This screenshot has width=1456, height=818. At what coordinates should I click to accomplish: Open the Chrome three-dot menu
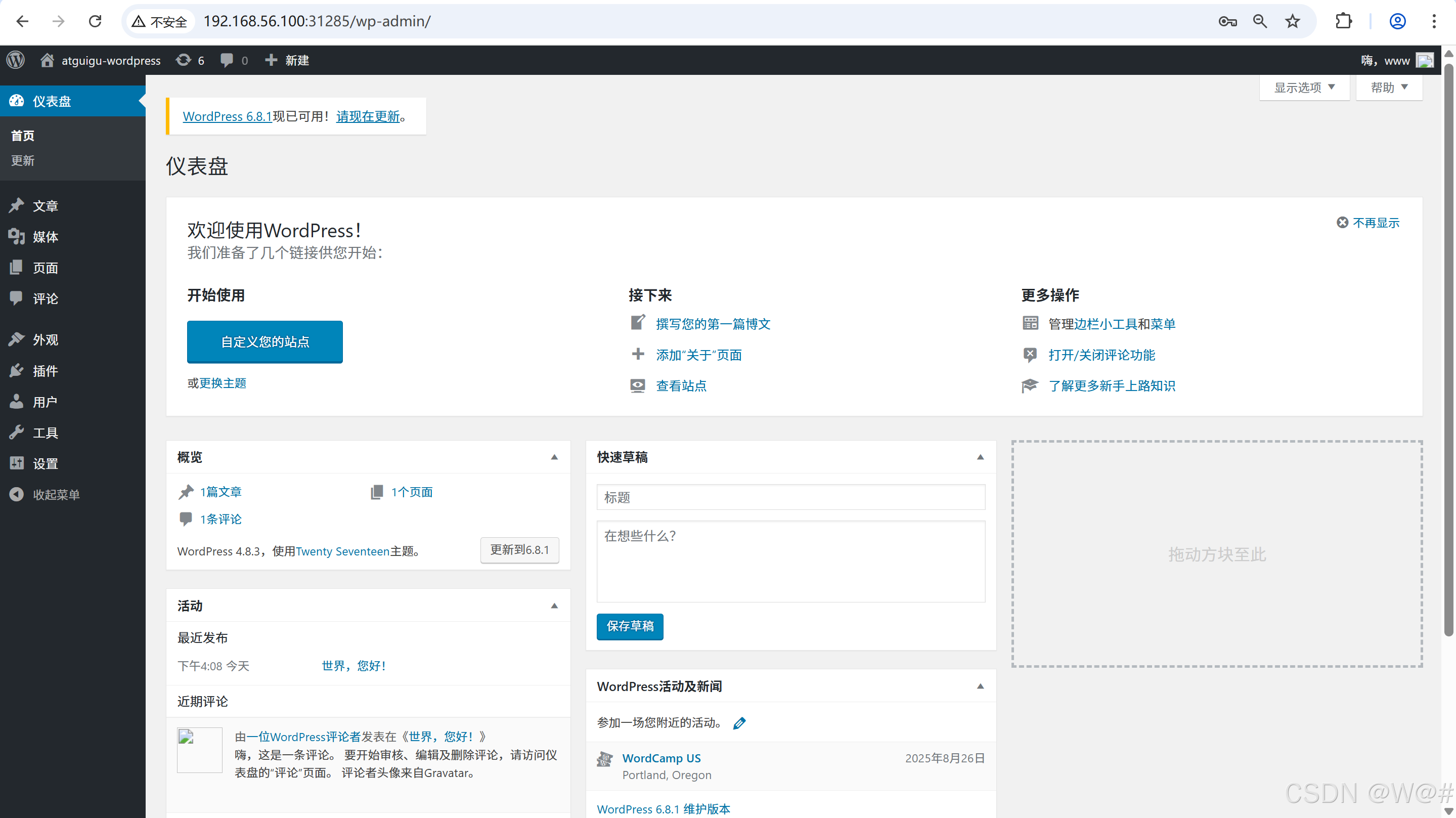pyautogui.click(x=1434, y=21)
